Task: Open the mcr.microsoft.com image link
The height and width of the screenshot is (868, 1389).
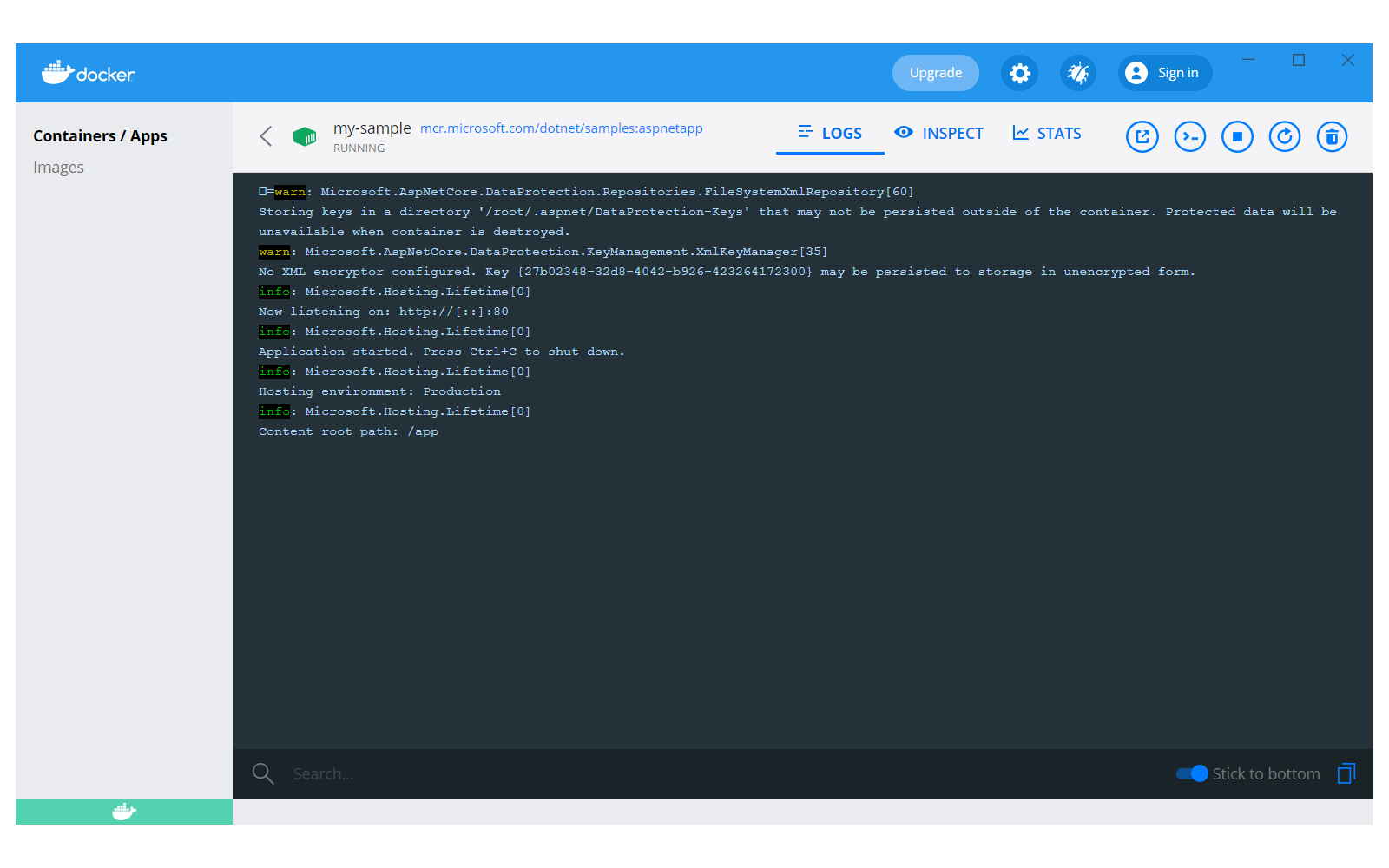Action: coord(562,128)
